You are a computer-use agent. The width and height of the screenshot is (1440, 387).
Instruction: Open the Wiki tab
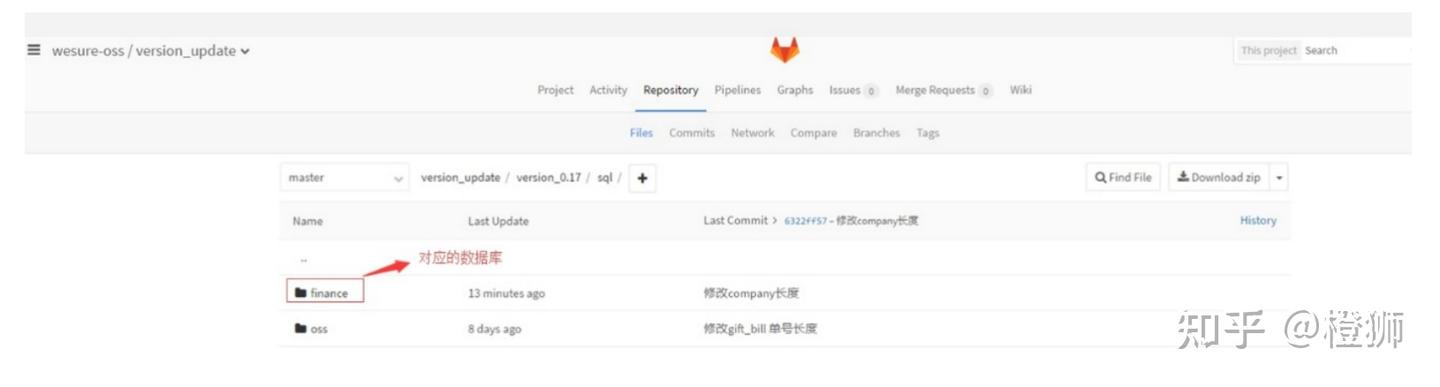tap(1020, 90)
